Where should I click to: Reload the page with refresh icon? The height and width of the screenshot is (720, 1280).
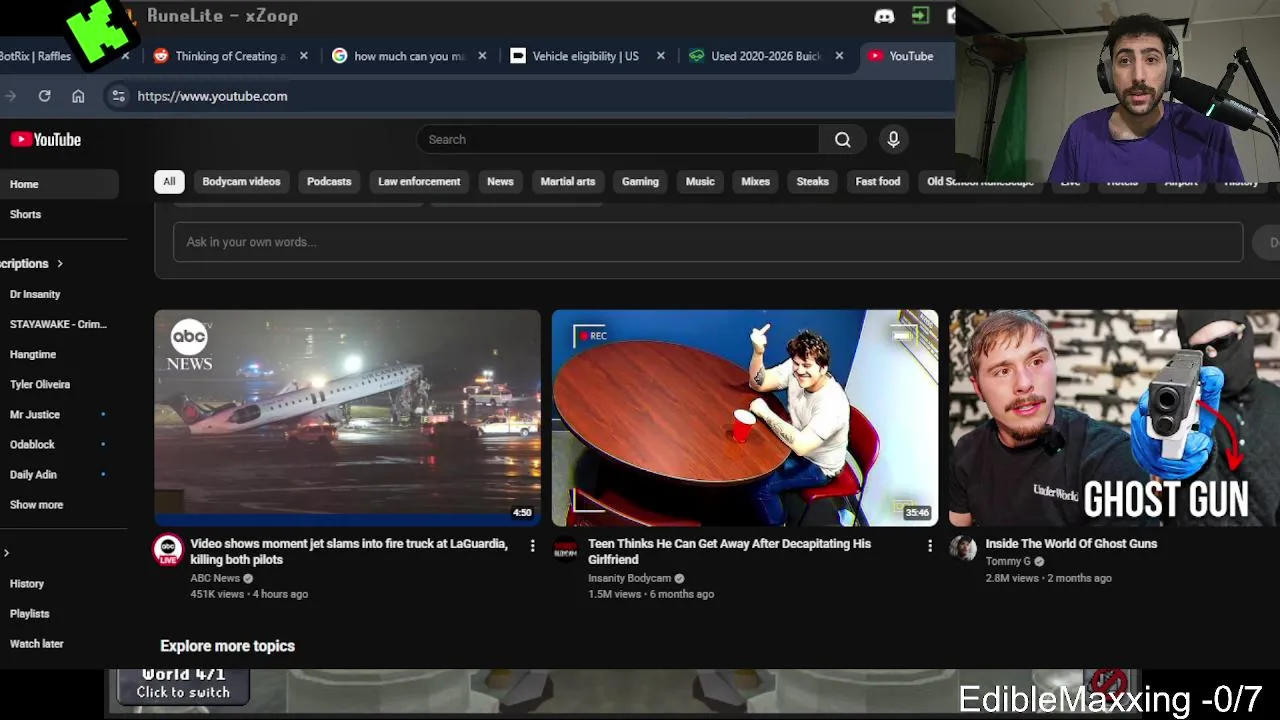pos(44,96)
